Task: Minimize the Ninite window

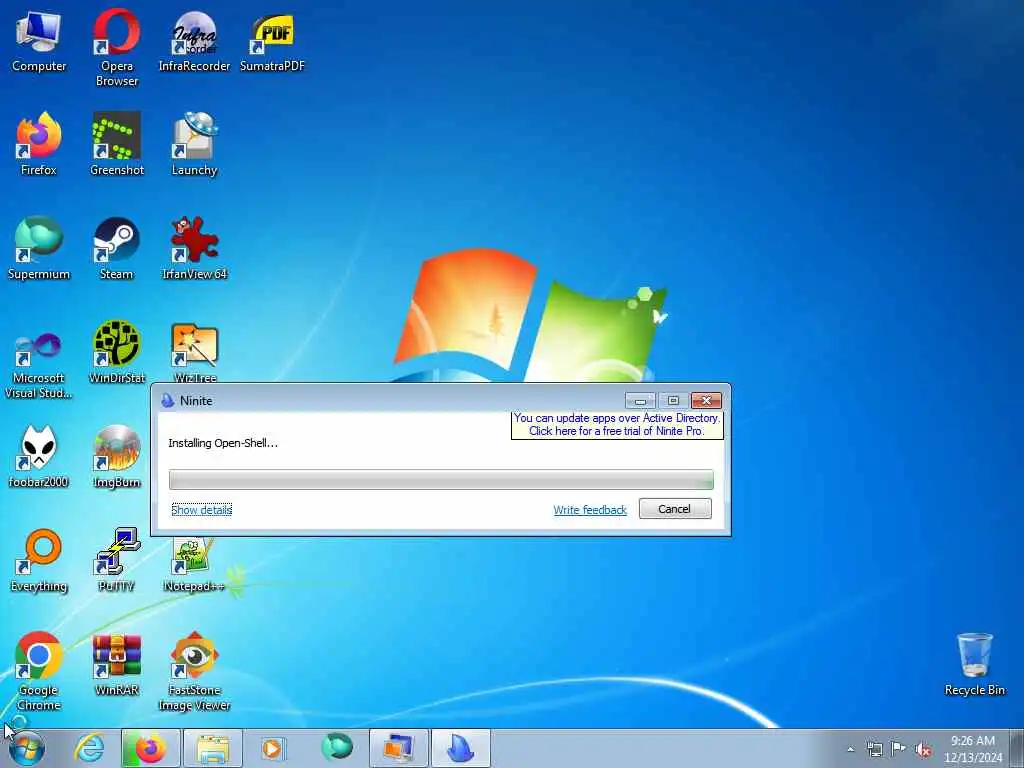Action: pyautogui.click(x=640, y=400)
